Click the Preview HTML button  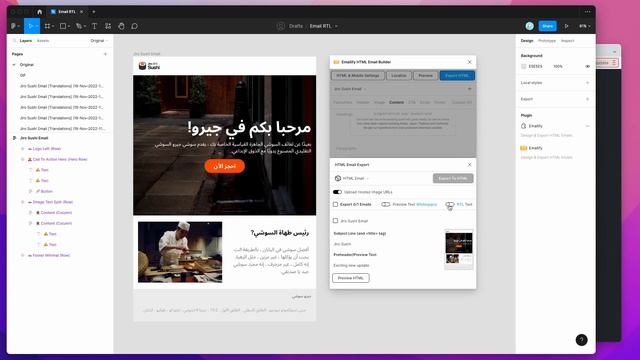[x=351, y=278]
